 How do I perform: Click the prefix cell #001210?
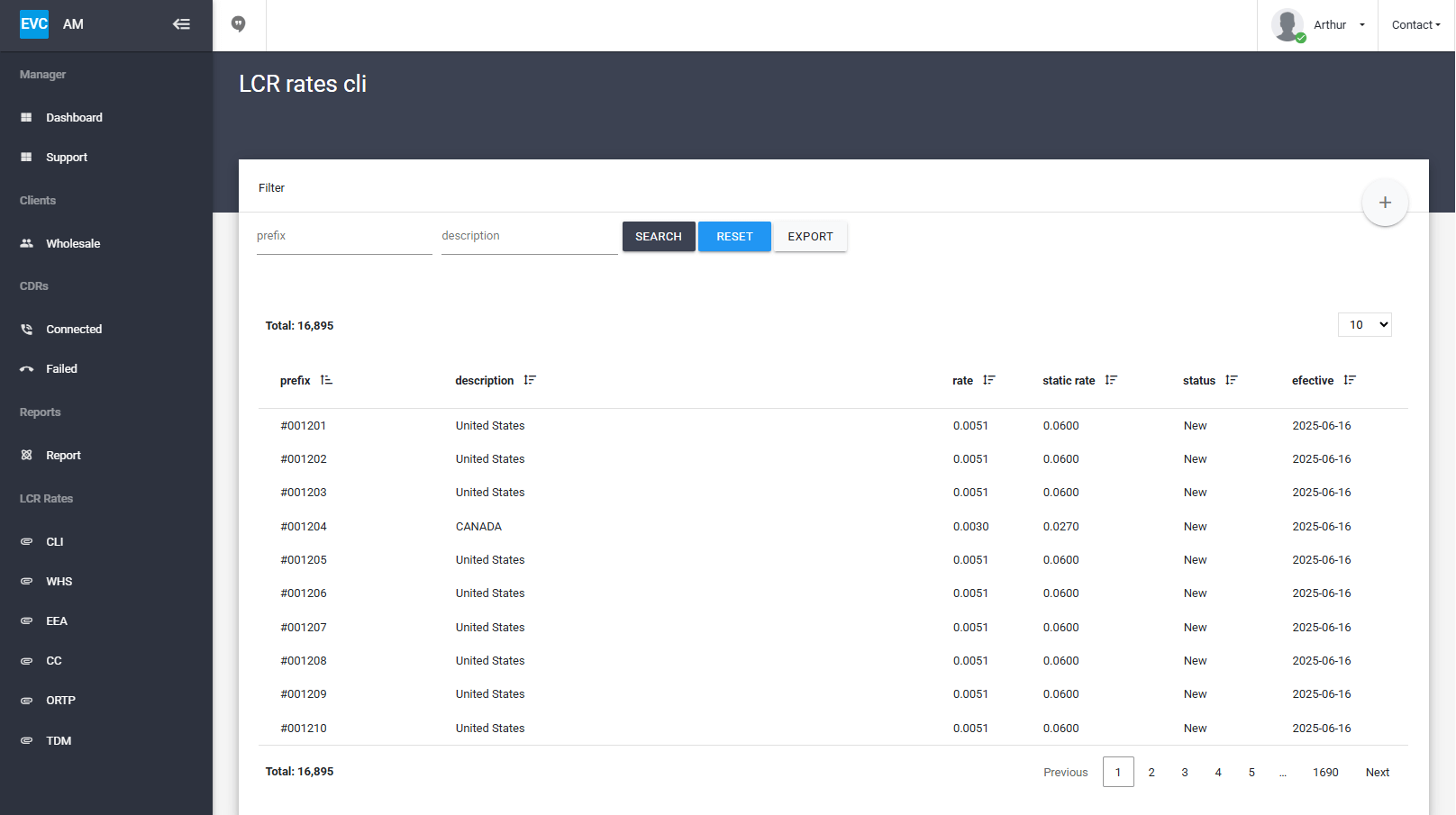[x=304, y=729]
